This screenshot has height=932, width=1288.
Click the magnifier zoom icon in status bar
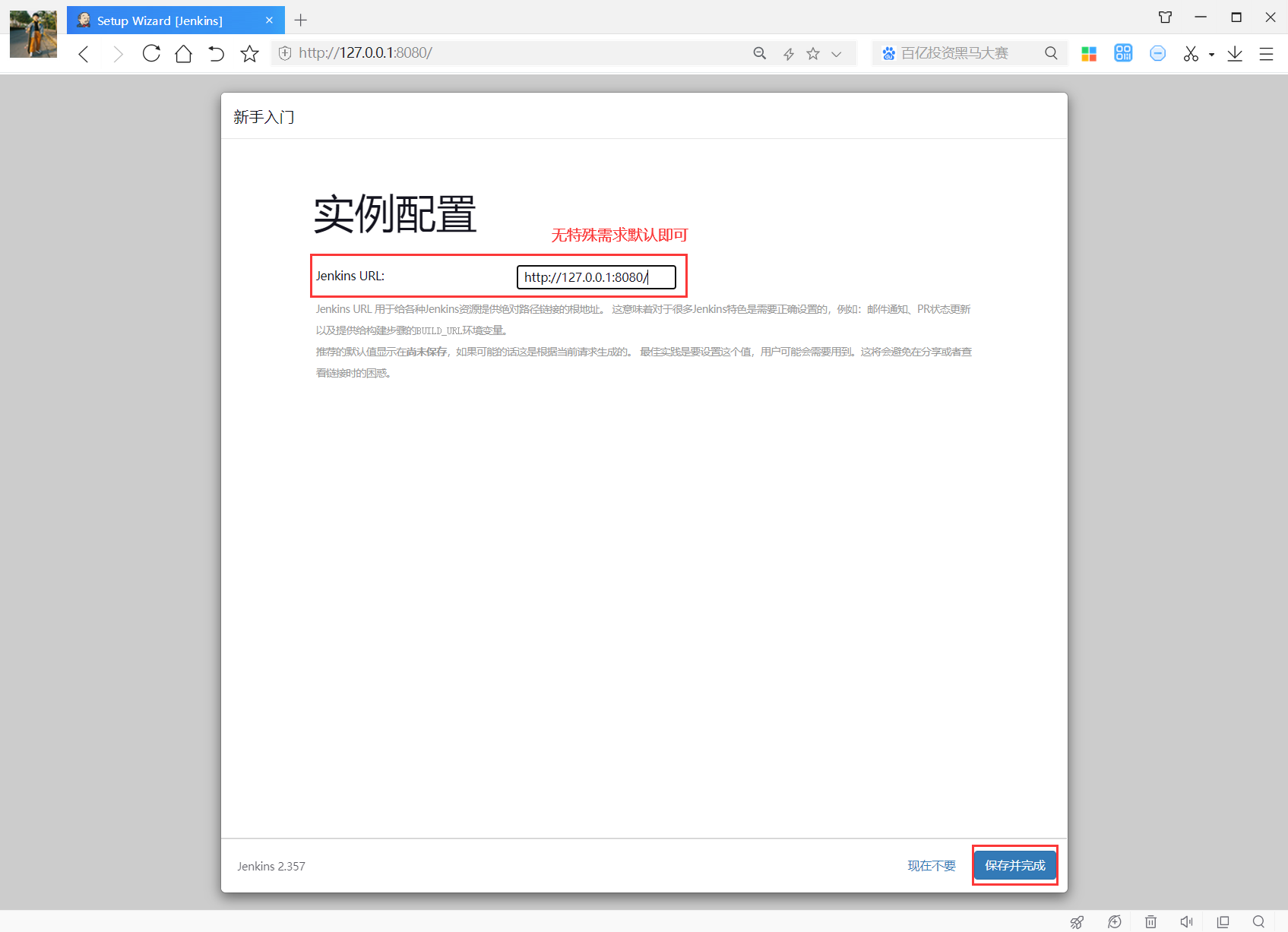point(1258,921)
